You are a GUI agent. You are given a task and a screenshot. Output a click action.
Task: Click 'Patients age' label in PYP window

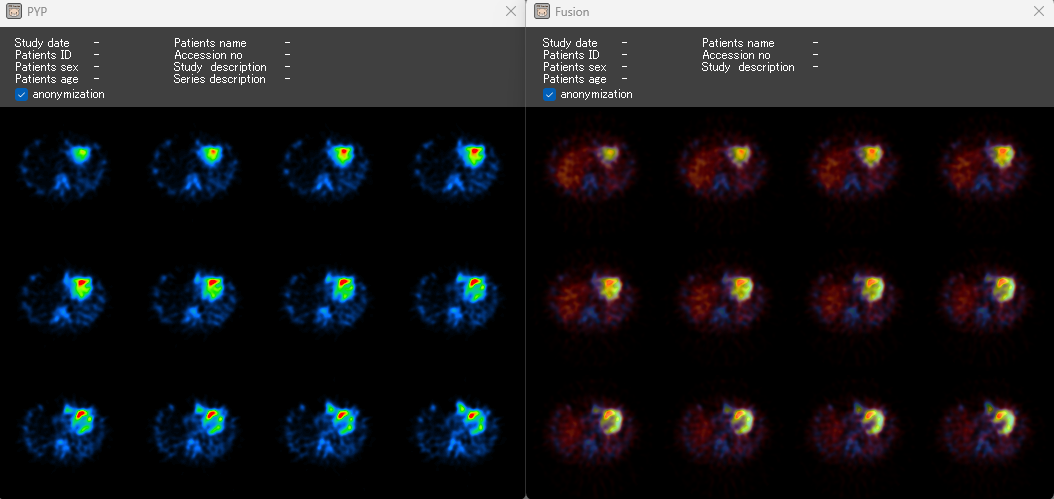46,79
